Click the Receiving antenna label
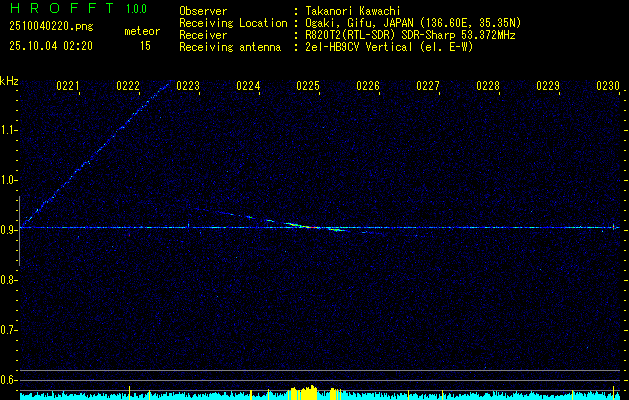Viewport: 629px width, 400px height. 230,47
